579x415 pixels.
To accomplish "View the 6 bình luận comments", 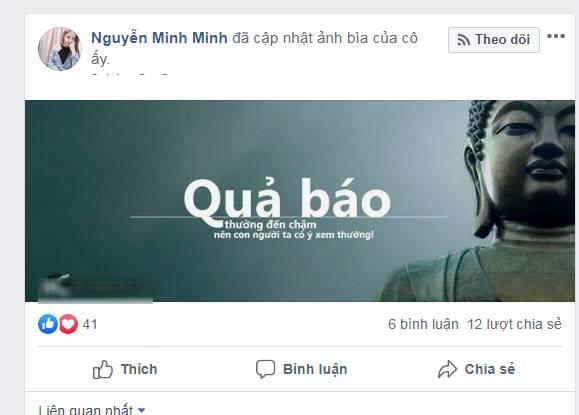I will (x=423, y=324).
